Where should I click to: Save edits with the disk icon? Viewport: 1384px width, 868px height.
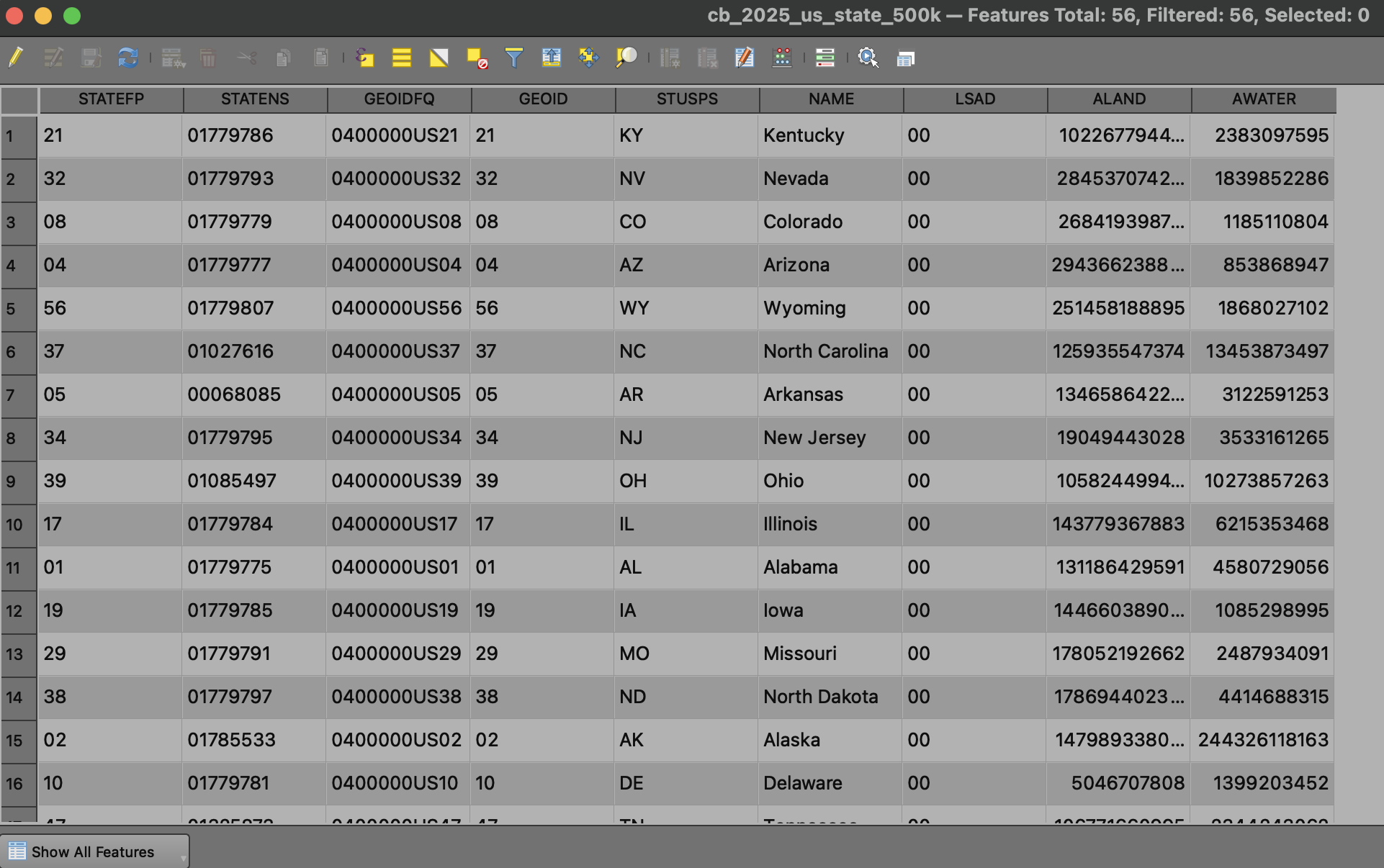(x=91, y=58)
